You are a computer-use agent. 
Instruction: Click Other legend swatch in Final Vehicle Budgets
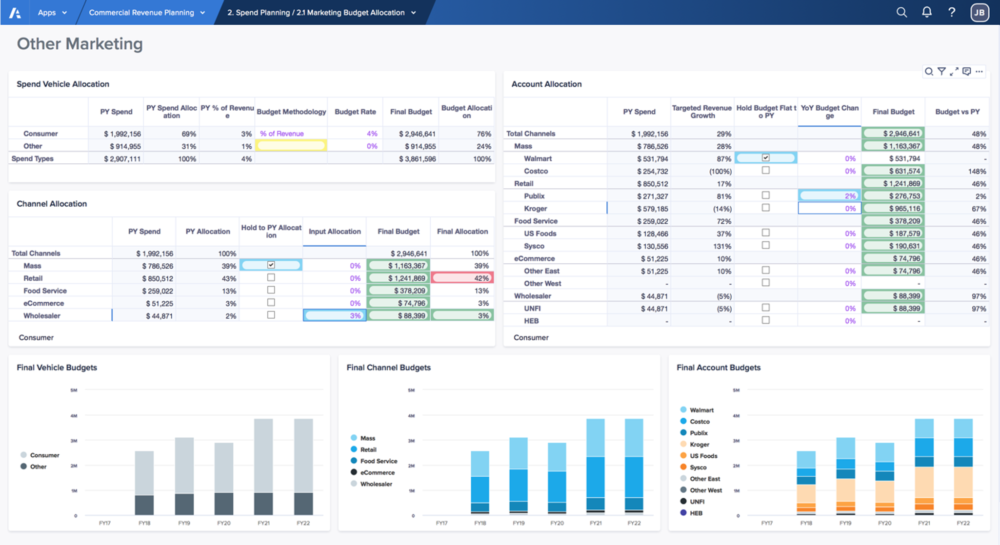coord(24,467)
